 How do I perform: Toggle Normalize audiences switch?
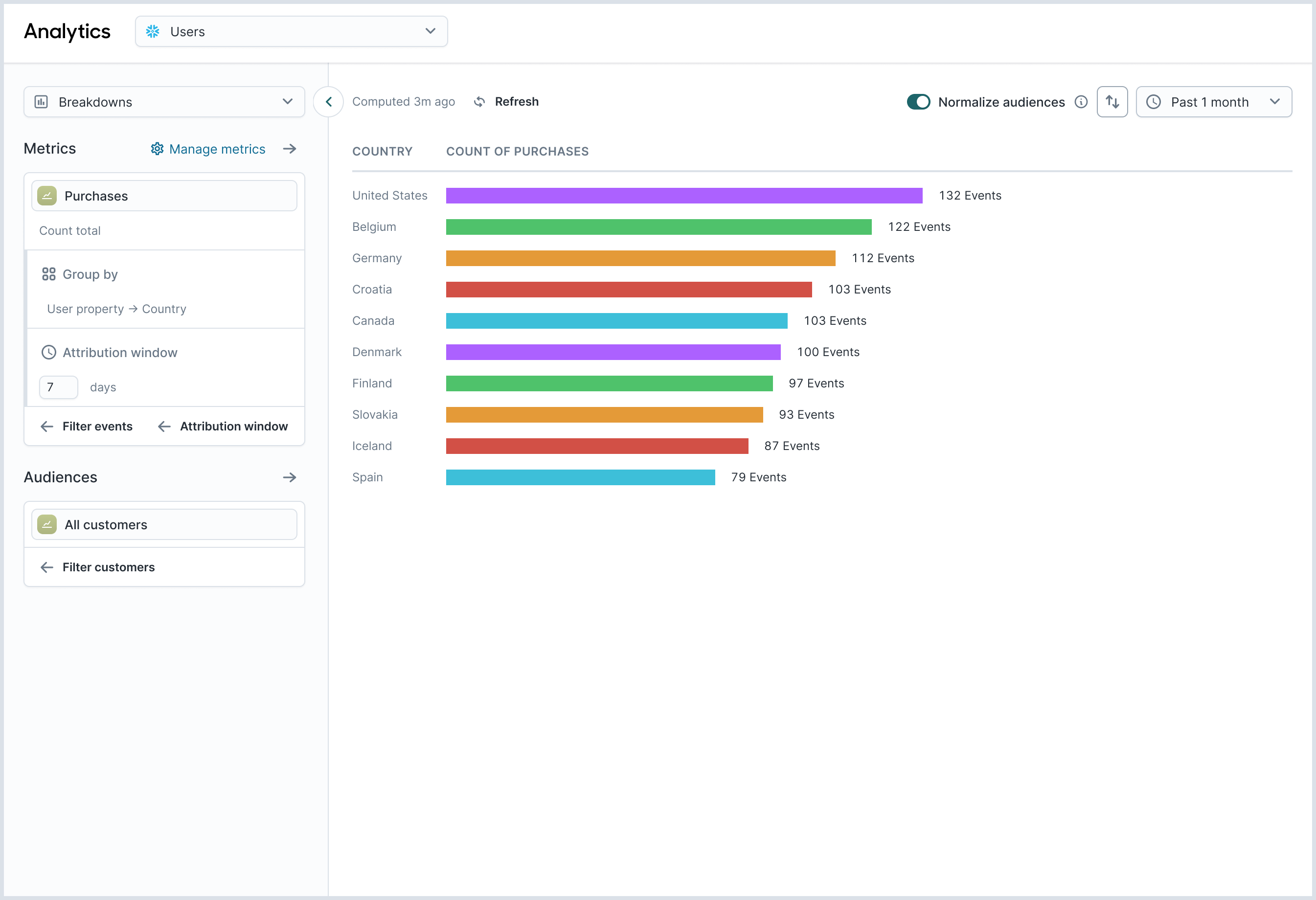pyautogui.click(x=918, y=102)
